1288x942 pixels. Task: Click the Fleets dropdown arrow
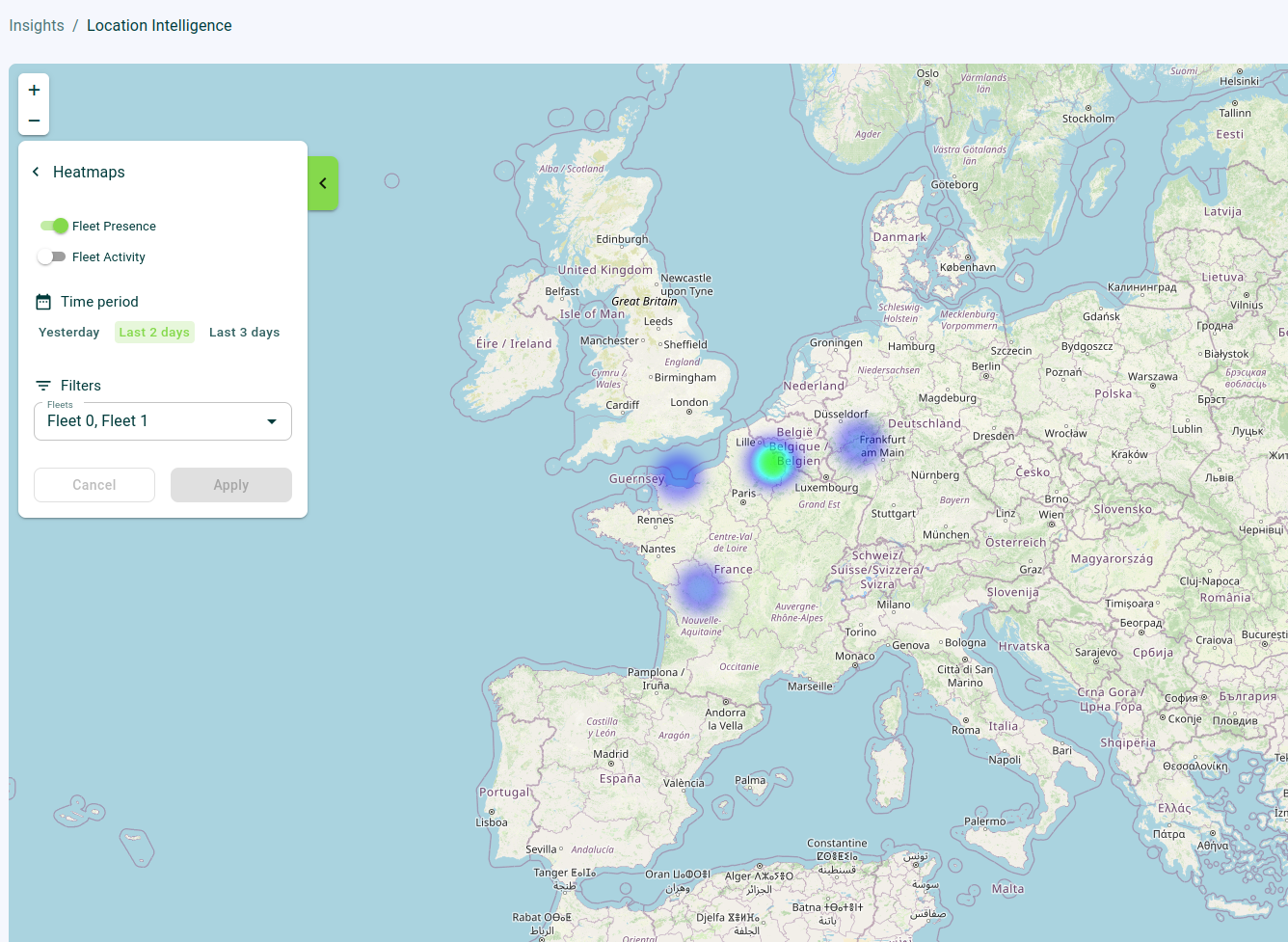(271, 421)
